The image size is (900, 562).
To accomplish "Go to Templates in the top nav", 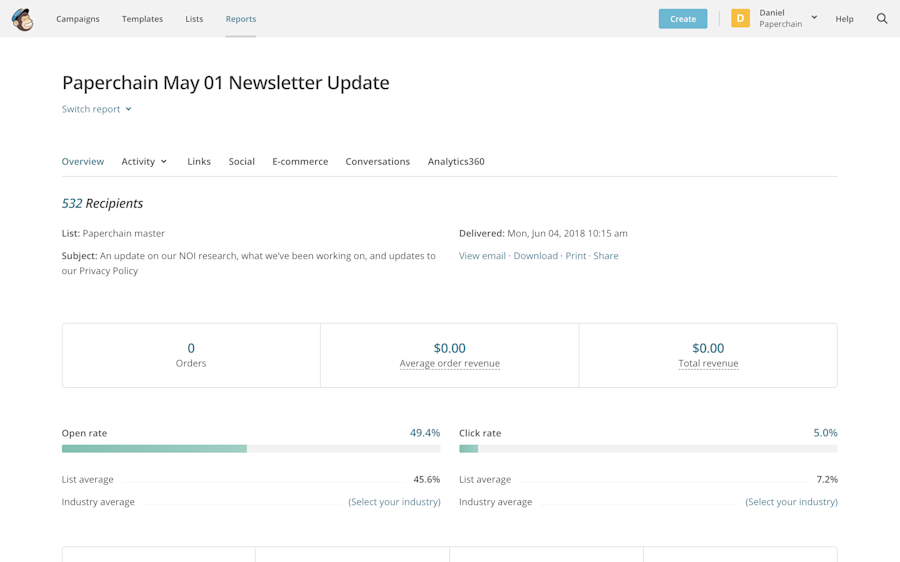I will (142, 19).
